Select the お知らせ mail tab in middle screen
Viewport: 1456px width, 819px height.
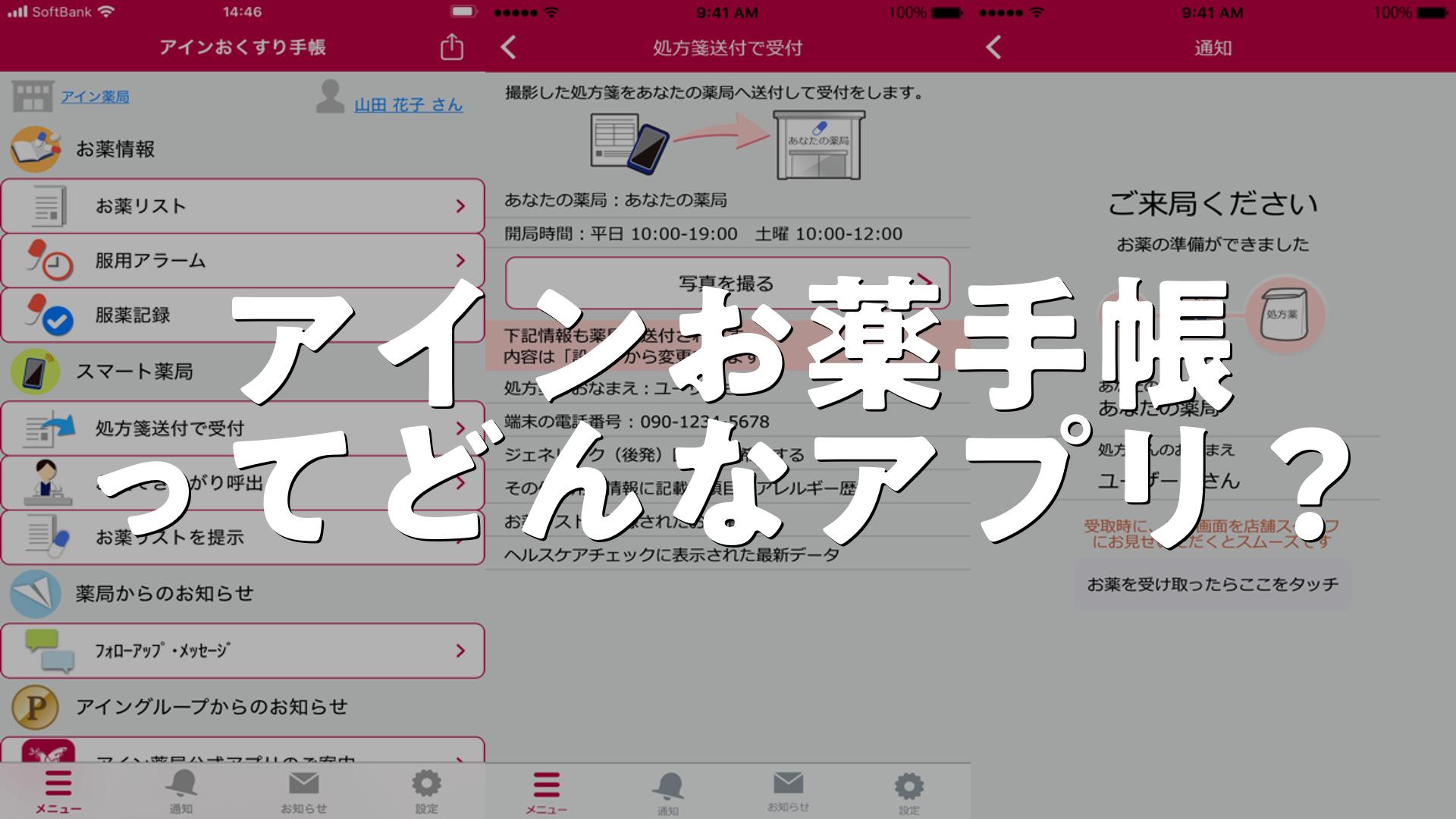789,792
